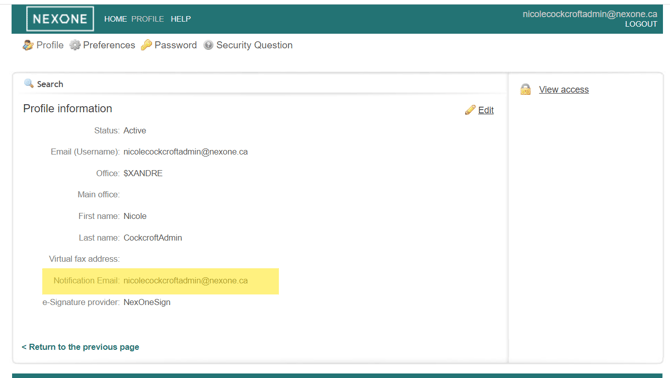Open the Security Question tab

(254, 45)
